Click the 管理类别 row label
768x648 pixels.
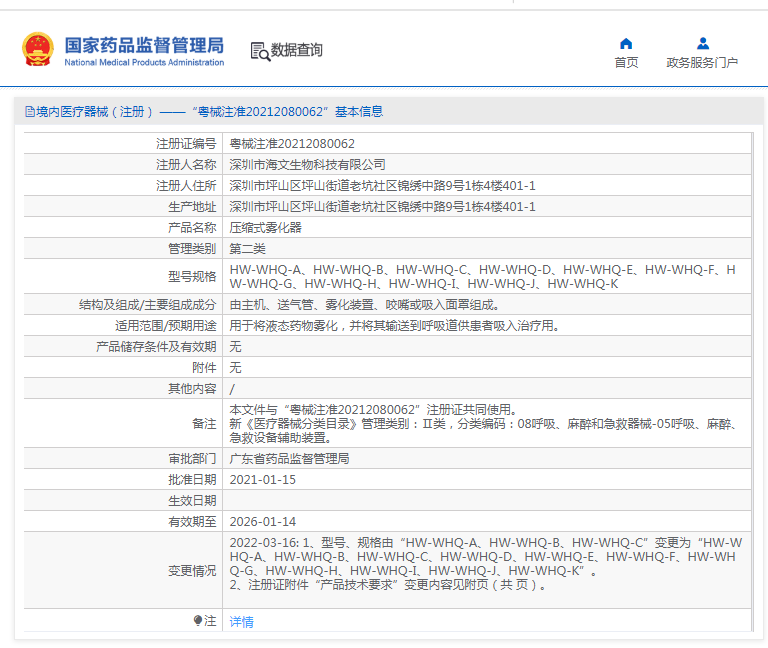[192, 249]
